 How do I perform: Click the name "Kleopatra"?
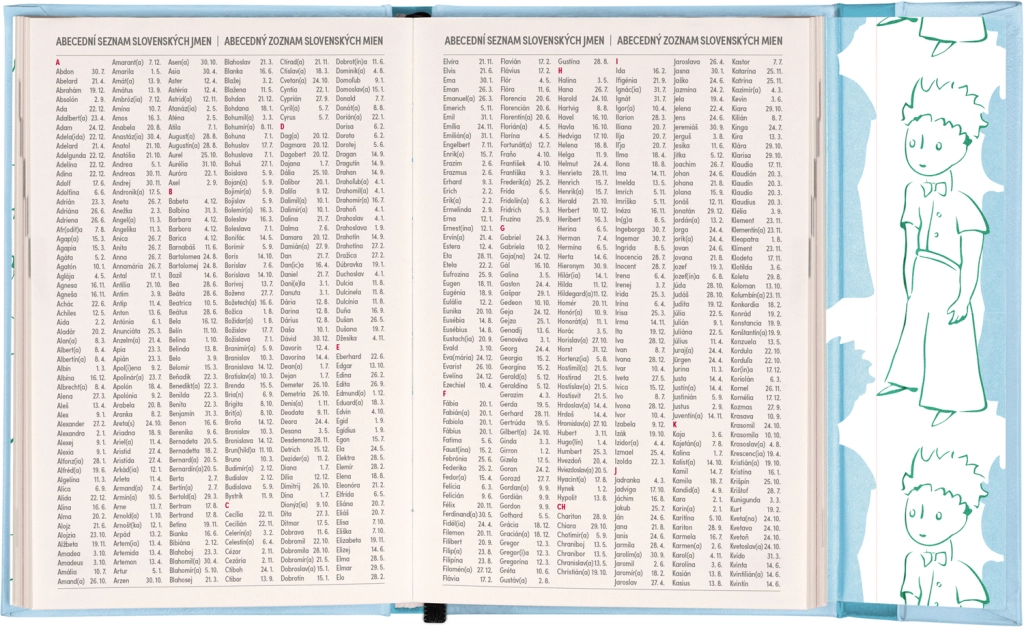(x=745, y=239)
